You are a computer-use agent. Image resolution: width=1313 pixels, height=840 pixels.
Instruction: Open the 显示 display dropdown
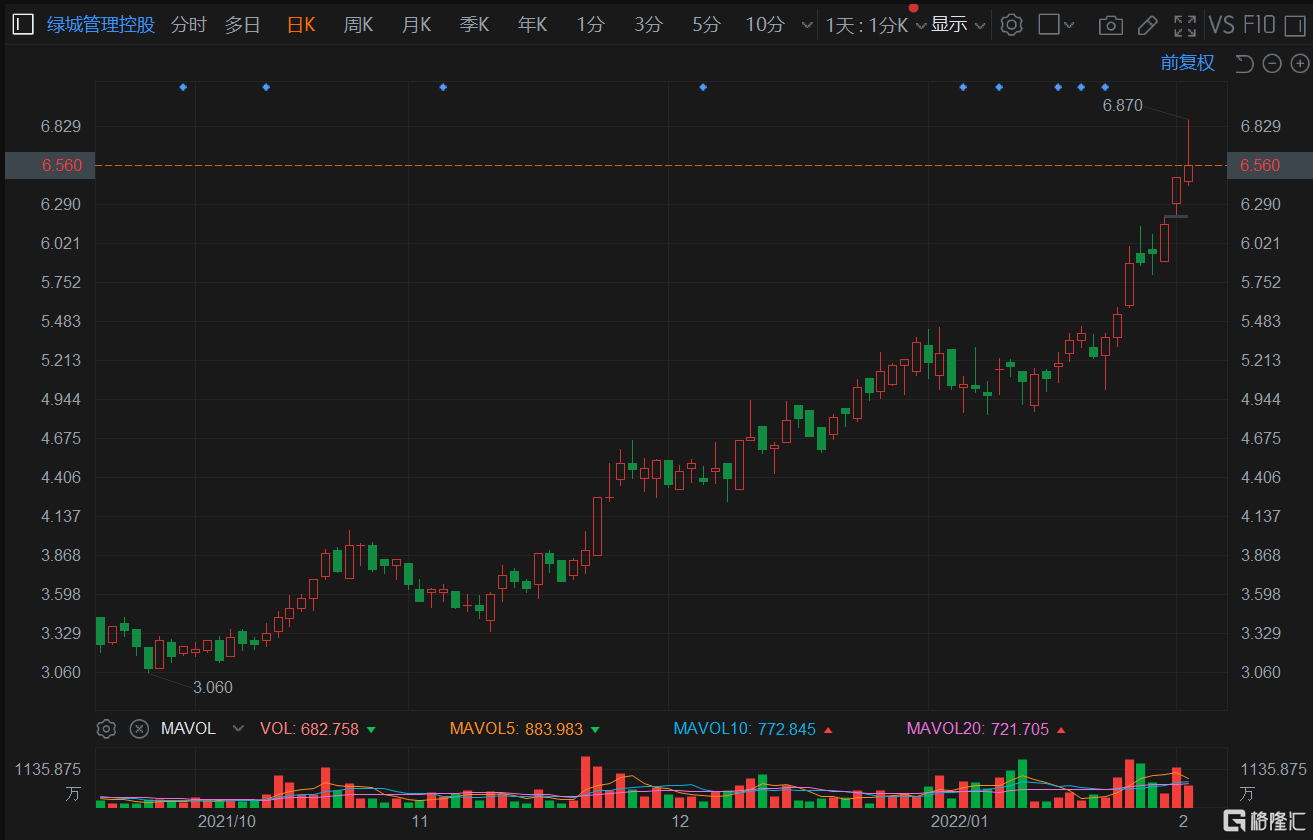[x=958, y=25]
